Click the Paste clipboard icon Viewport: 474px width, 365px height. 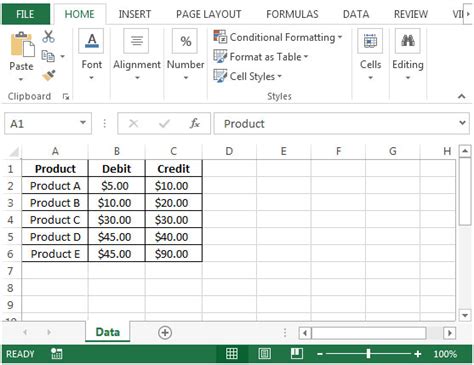[x=22, y=44]
